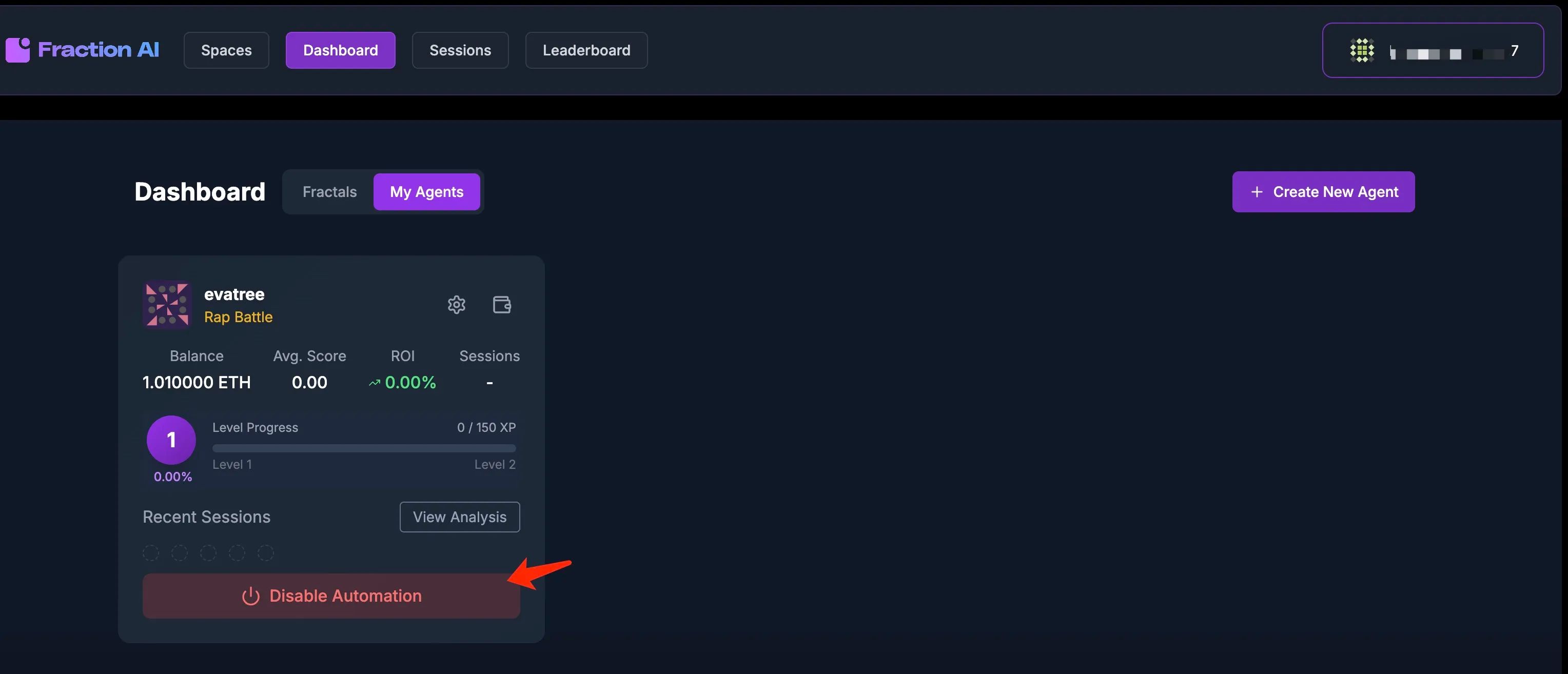The image size is (1568, 674).
Task: Select the My Agents tab
Action: click(426, 192)
